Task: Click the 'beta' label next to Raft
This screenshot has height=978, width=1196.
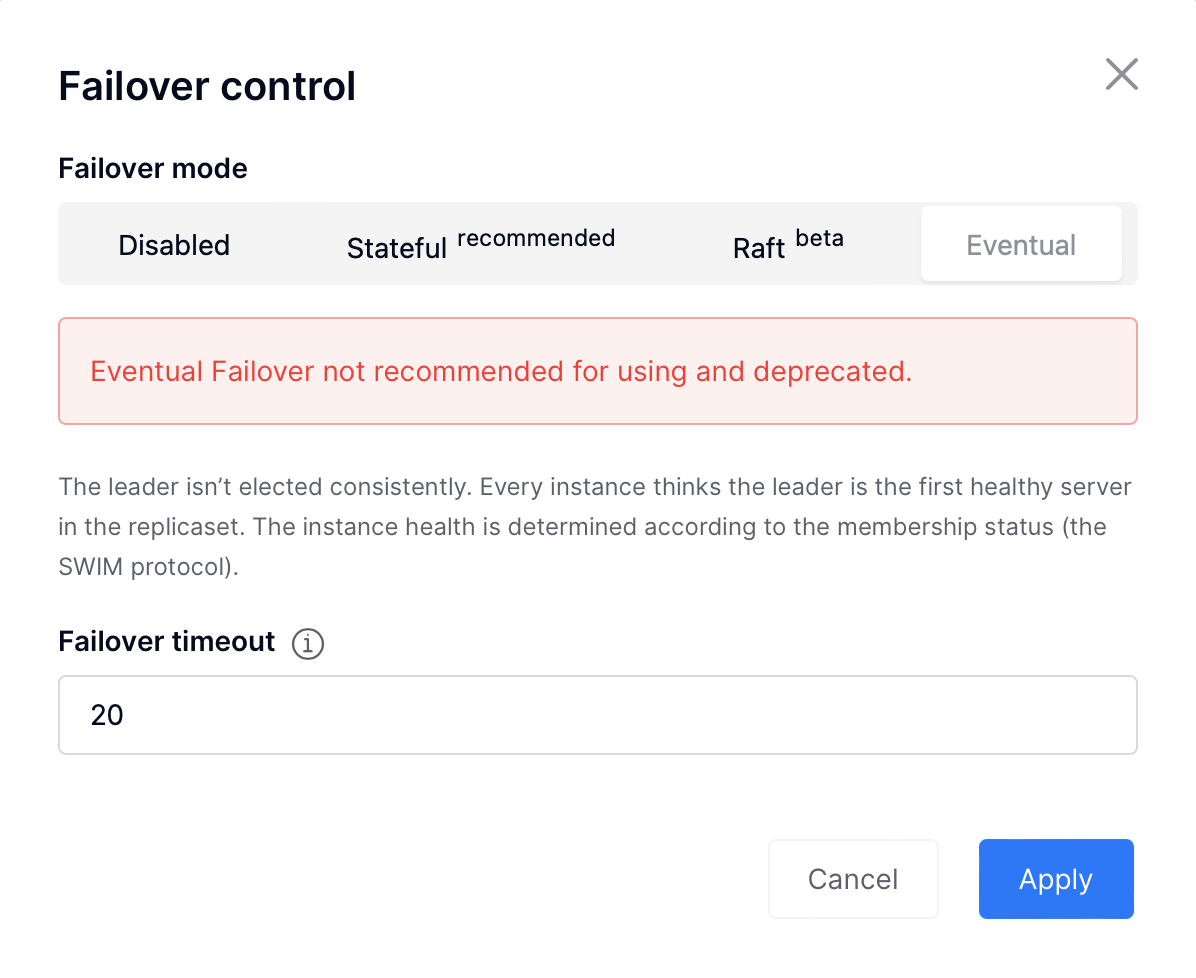Action: pyautogui.click(x=819, y=238)
